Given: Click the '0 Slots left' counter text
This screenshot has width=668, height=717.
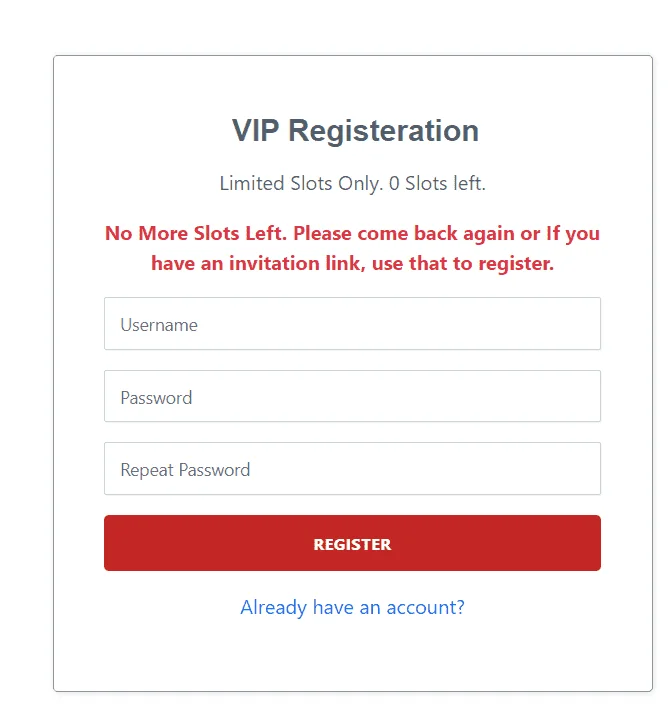Looking at the screenshot, I should tap(437, 183).
